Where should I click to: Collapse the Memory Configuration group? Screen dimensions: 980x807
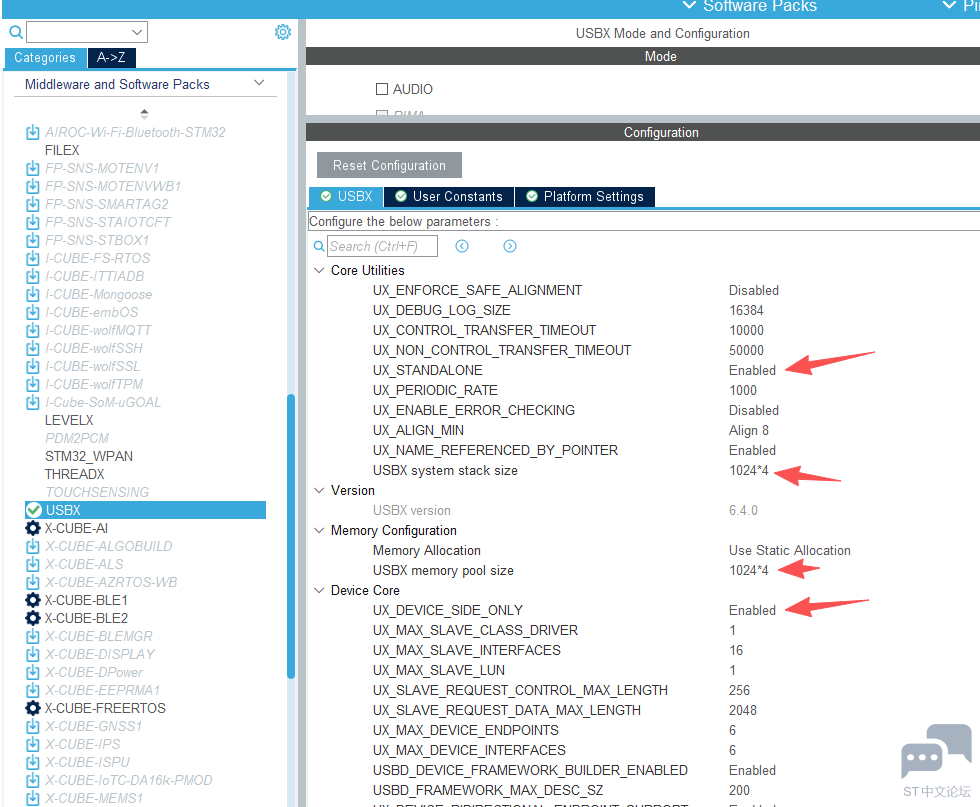point(319,530)
